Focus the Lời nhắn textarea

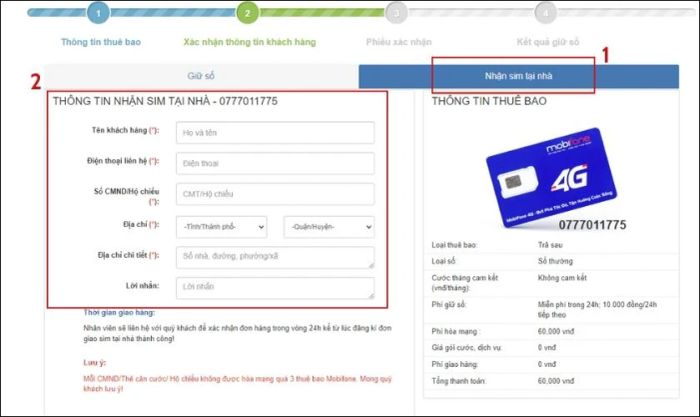tap(275, 288)
